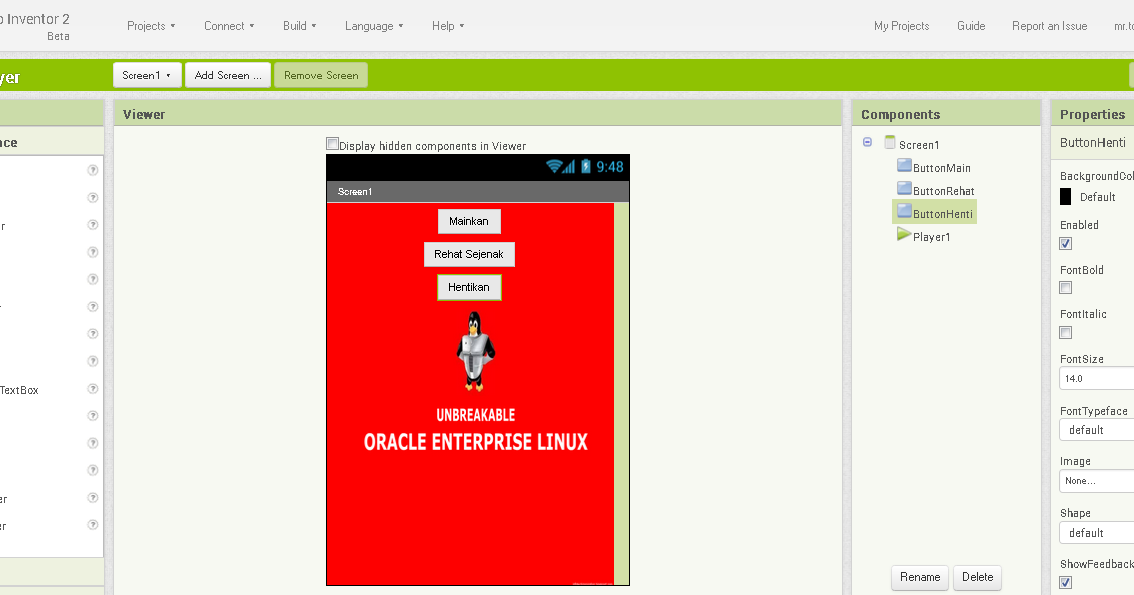Click the Image None... property field
This screenshot has width=1134, height=595.
tap(1097, 481)
